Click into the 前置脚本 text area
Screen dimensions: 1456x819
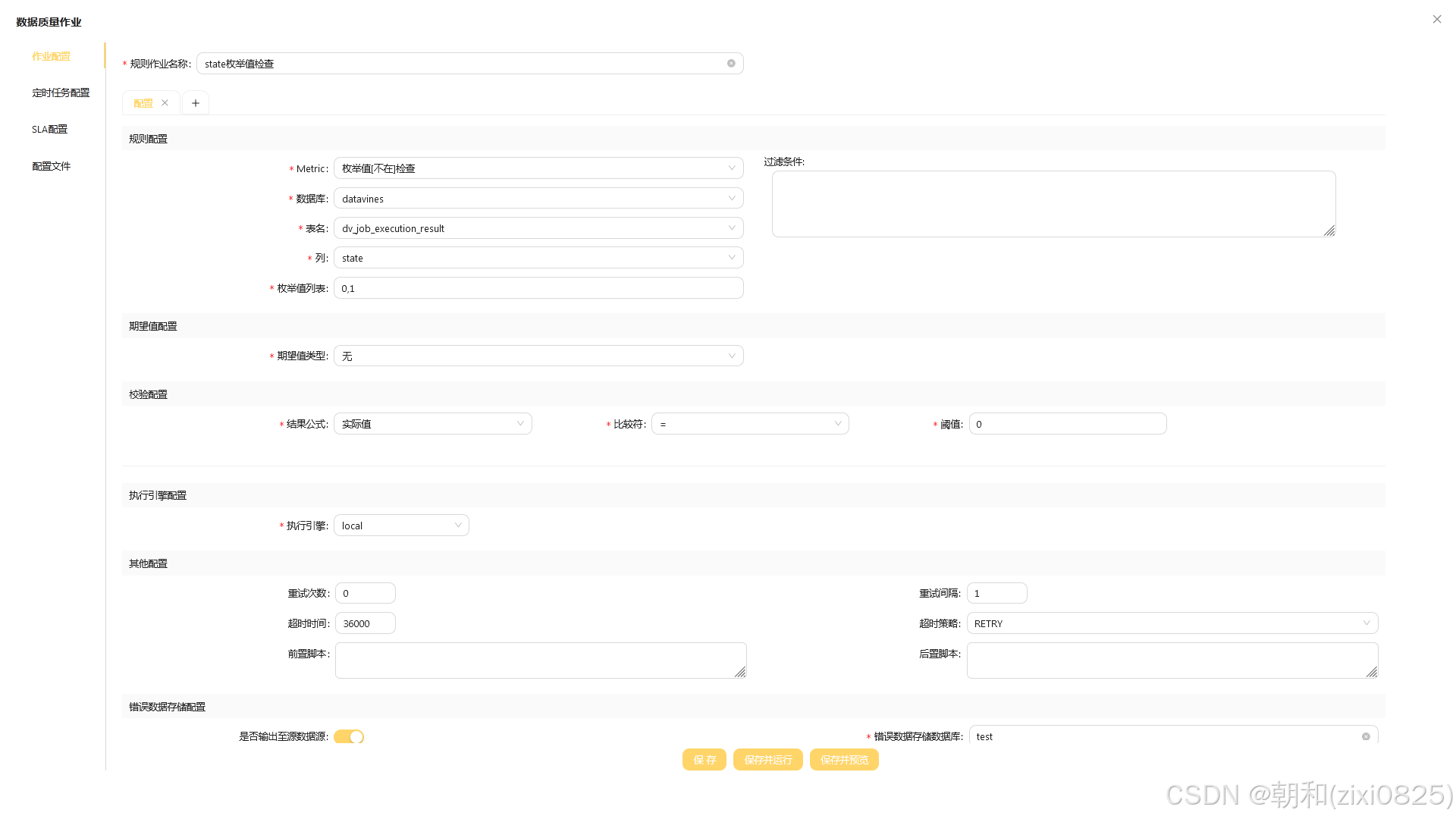pos(541,661)
